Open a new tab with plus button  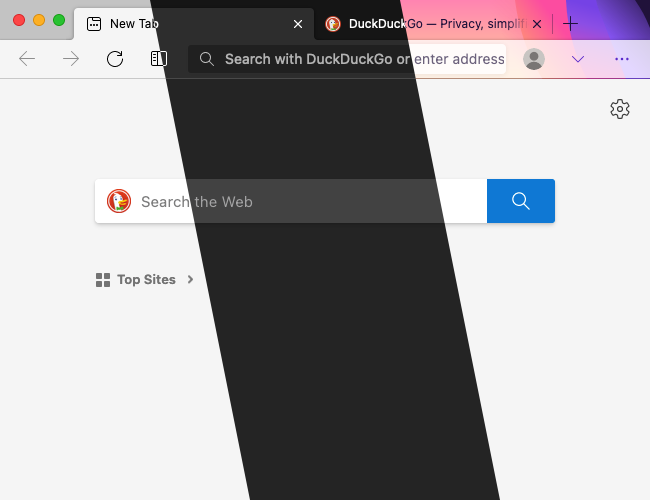tap(570, 24)
